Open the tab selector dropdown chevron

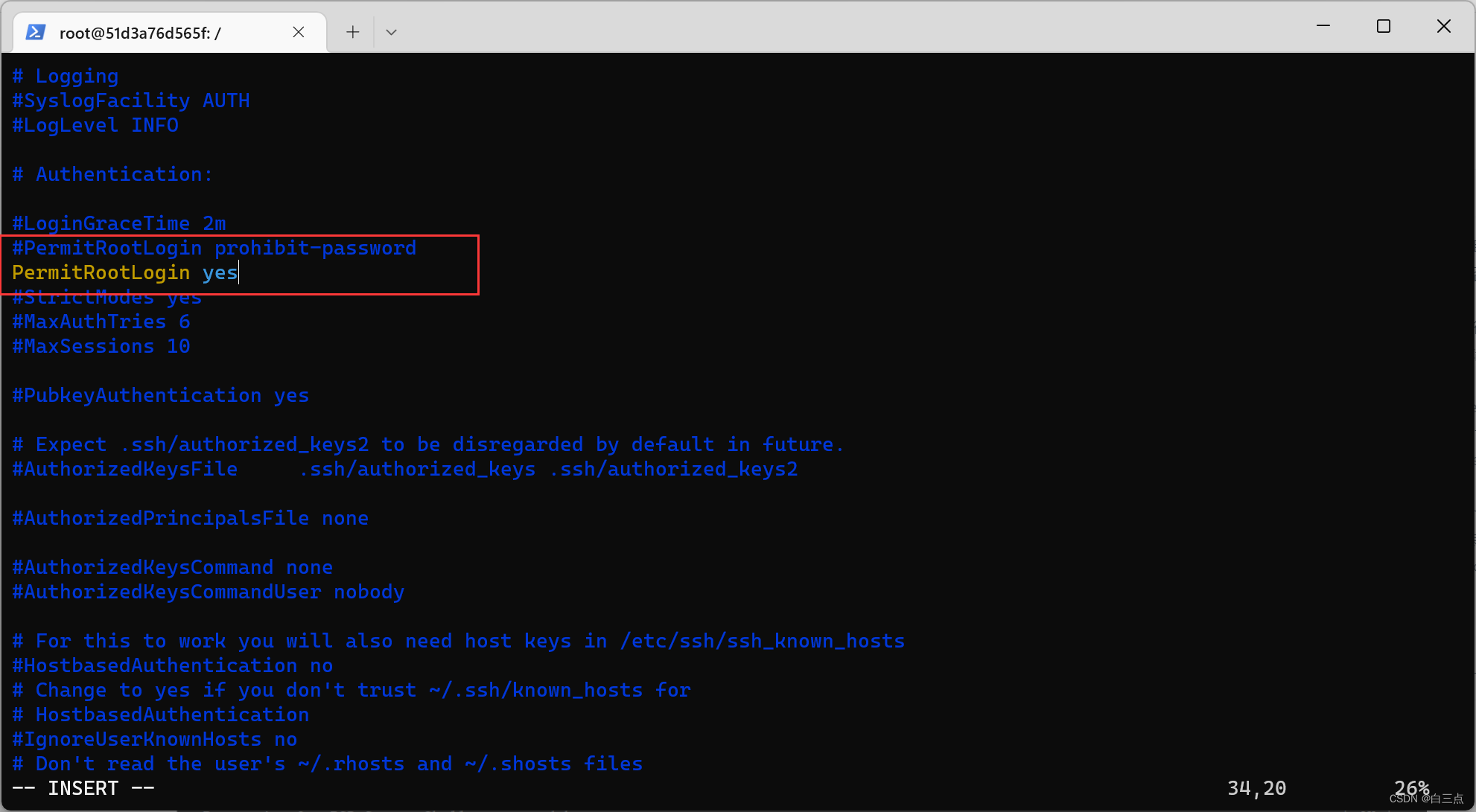coord(391,32)
